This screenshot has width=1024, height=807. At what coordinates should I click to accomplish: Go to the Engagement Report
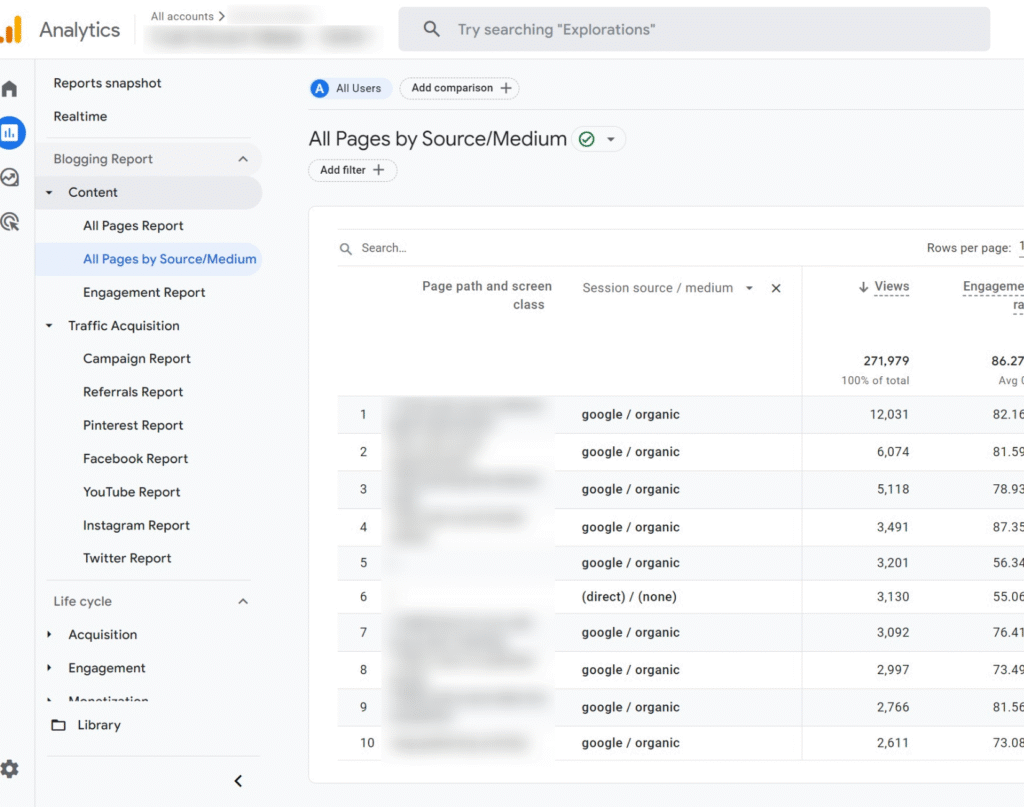[144, 292]
